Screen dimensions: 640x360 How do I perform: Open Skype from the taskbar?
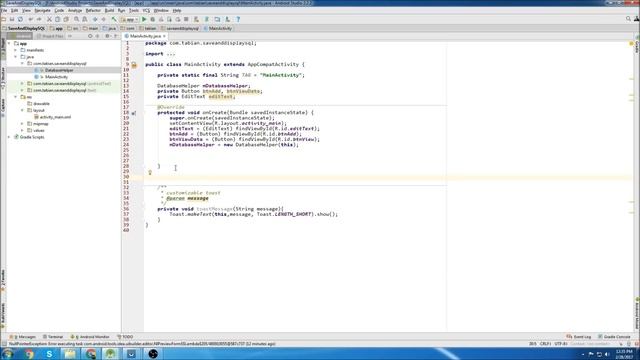click(49, 354)
